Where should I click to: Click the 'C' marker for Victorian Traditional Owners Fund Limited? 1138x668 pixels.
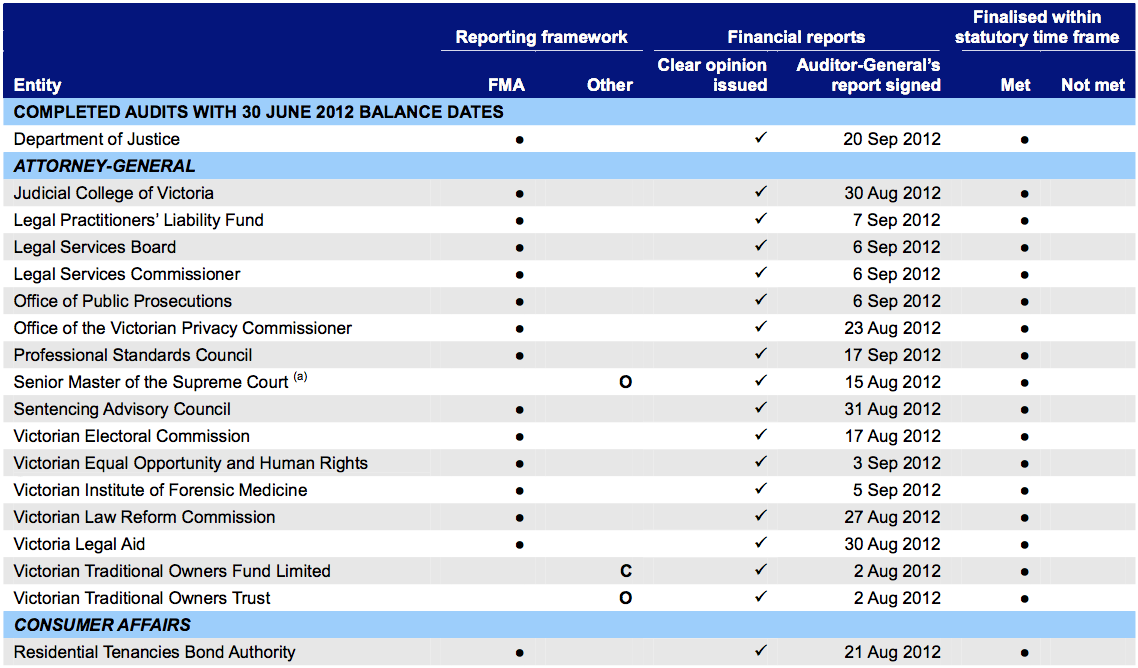pyautogui.click(x=626, y=571)
